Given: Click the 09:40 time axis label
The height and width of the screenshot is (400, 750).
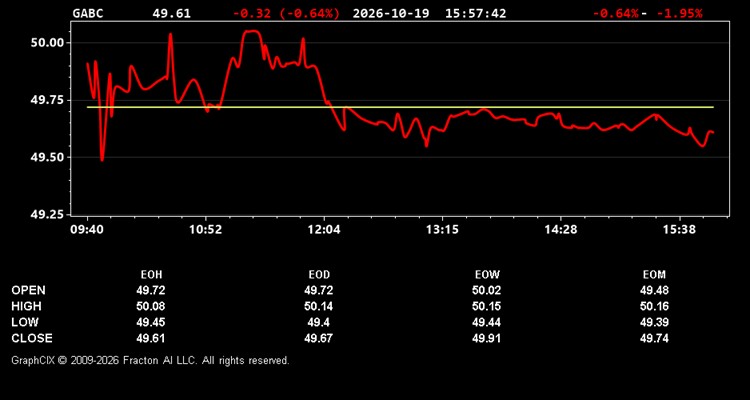Looking at the screenshot, I should click(87, 230).
